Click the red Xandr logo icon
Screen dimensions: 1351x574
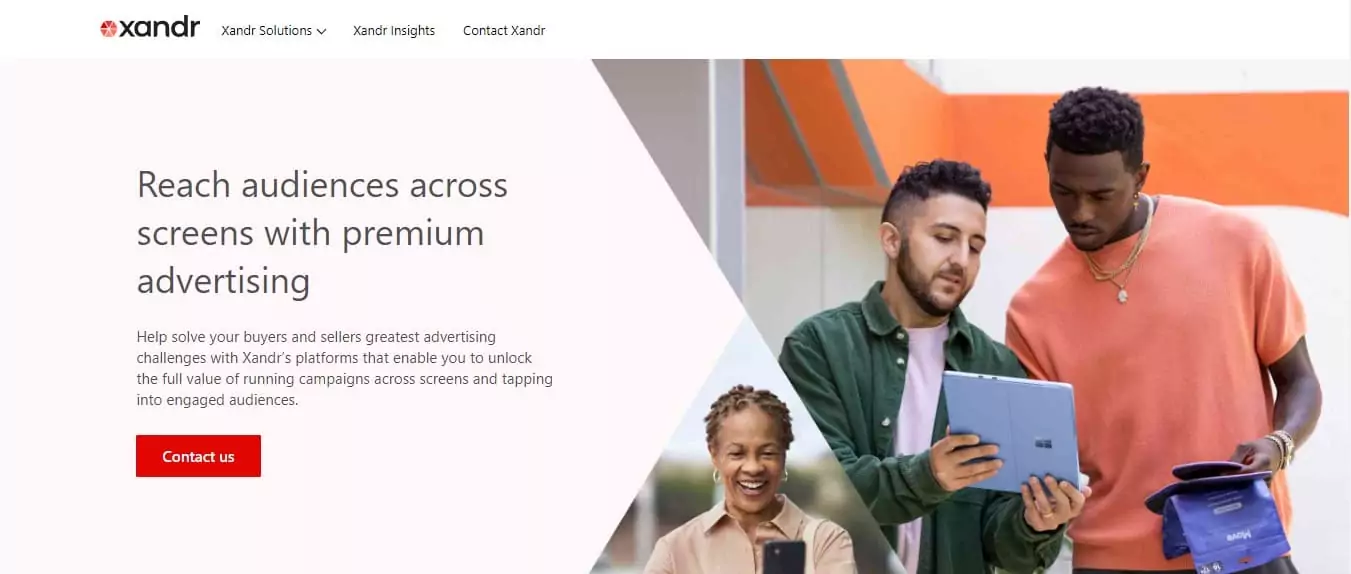click(108, 29)
